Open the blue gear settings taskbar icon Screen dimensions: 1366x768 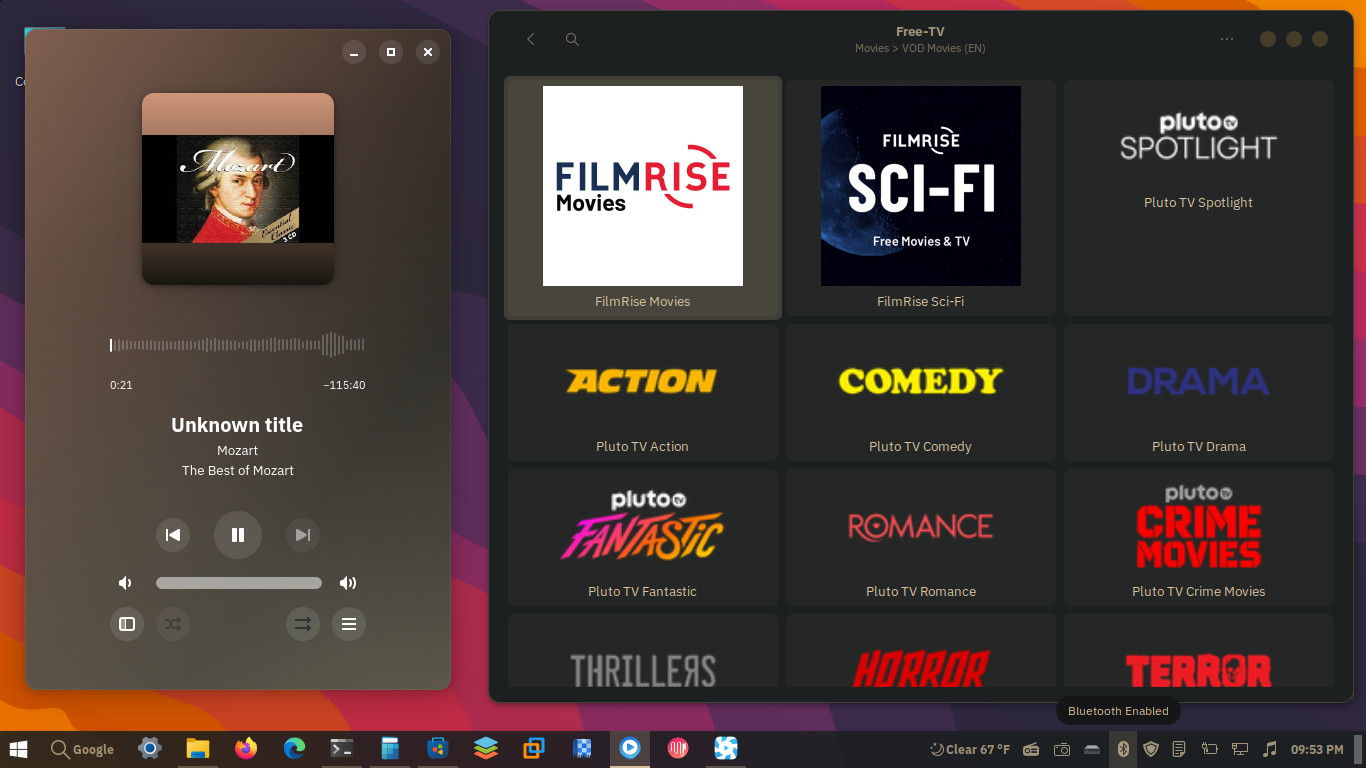[150, 748]
